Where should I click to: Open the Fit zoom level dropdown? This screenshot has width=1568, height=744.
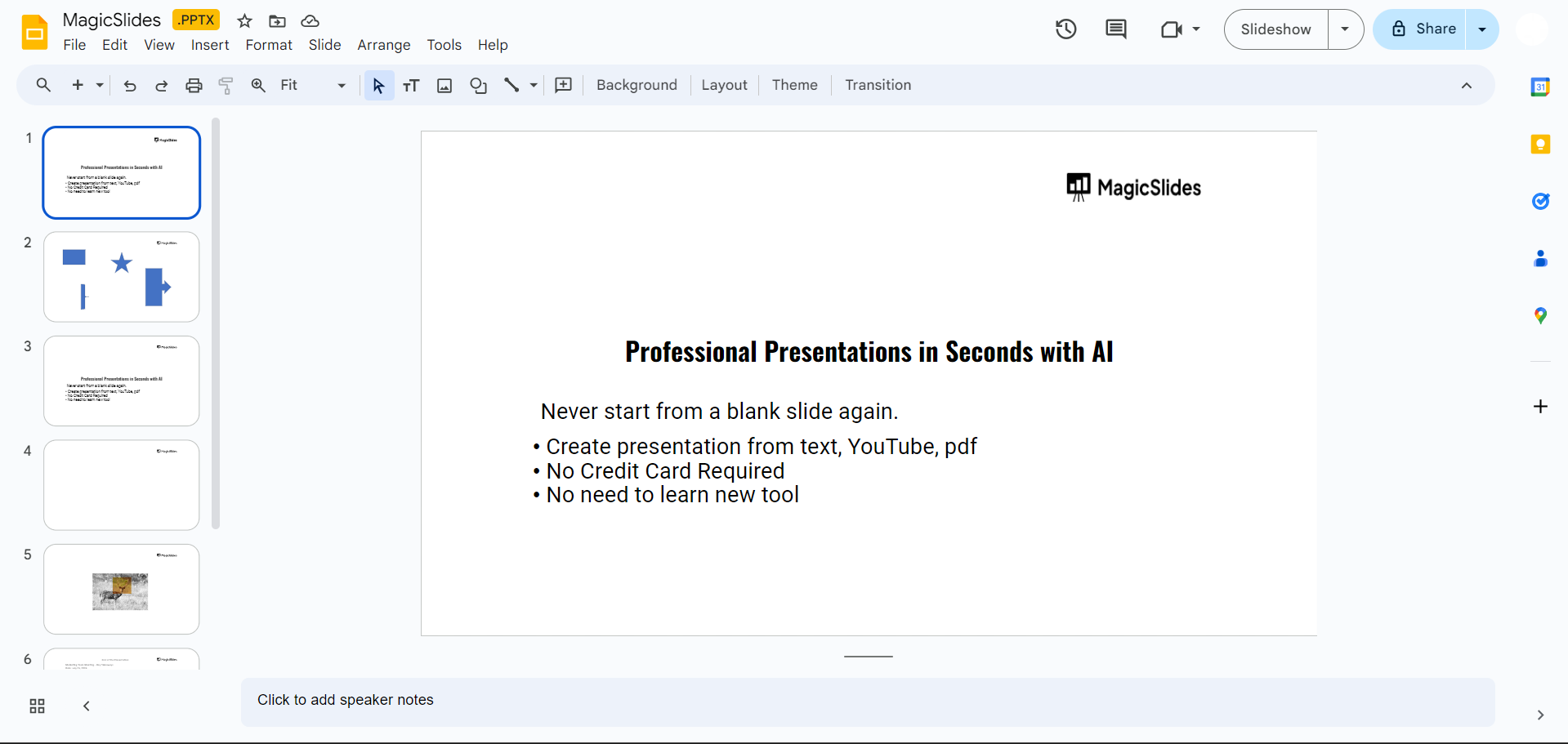pyautogui.click(x=313, y=85)
